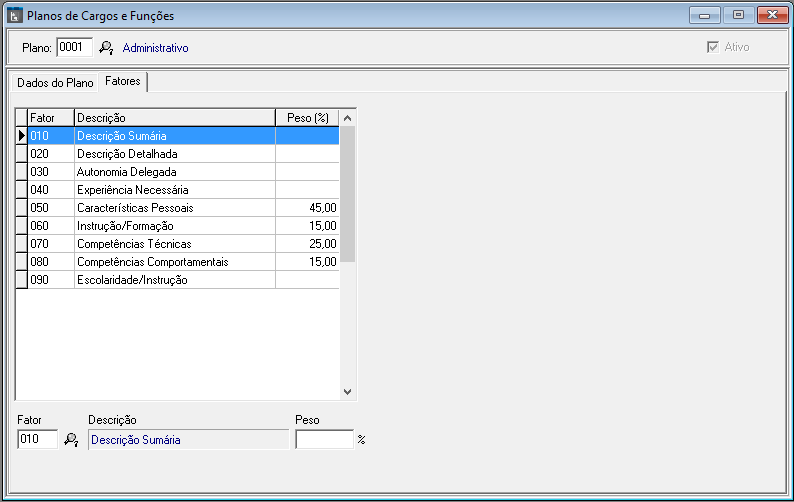
Task: Toggle the Ativo checkbox
Action: point(713,47)
